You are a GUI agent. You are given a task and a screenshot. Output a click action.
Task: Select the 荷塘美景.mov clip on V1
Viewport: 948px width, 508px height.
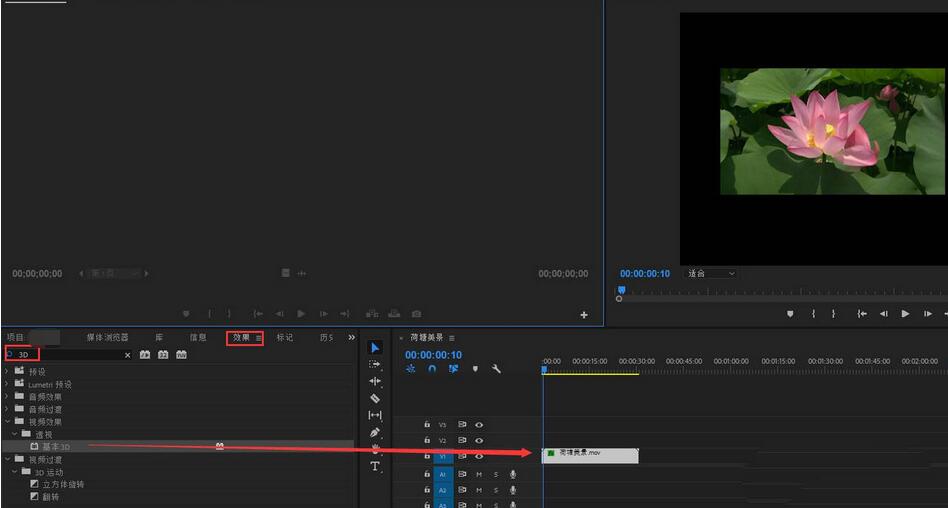tap(590, 456)
